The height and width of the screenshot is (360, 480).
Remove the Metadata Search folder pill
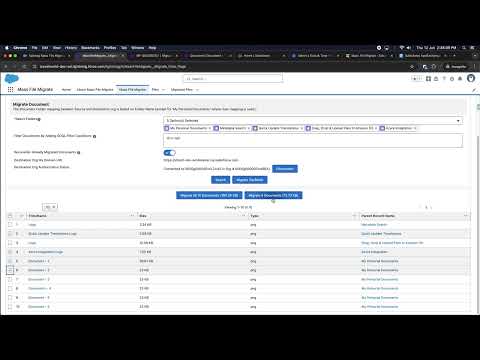[249, 128]
